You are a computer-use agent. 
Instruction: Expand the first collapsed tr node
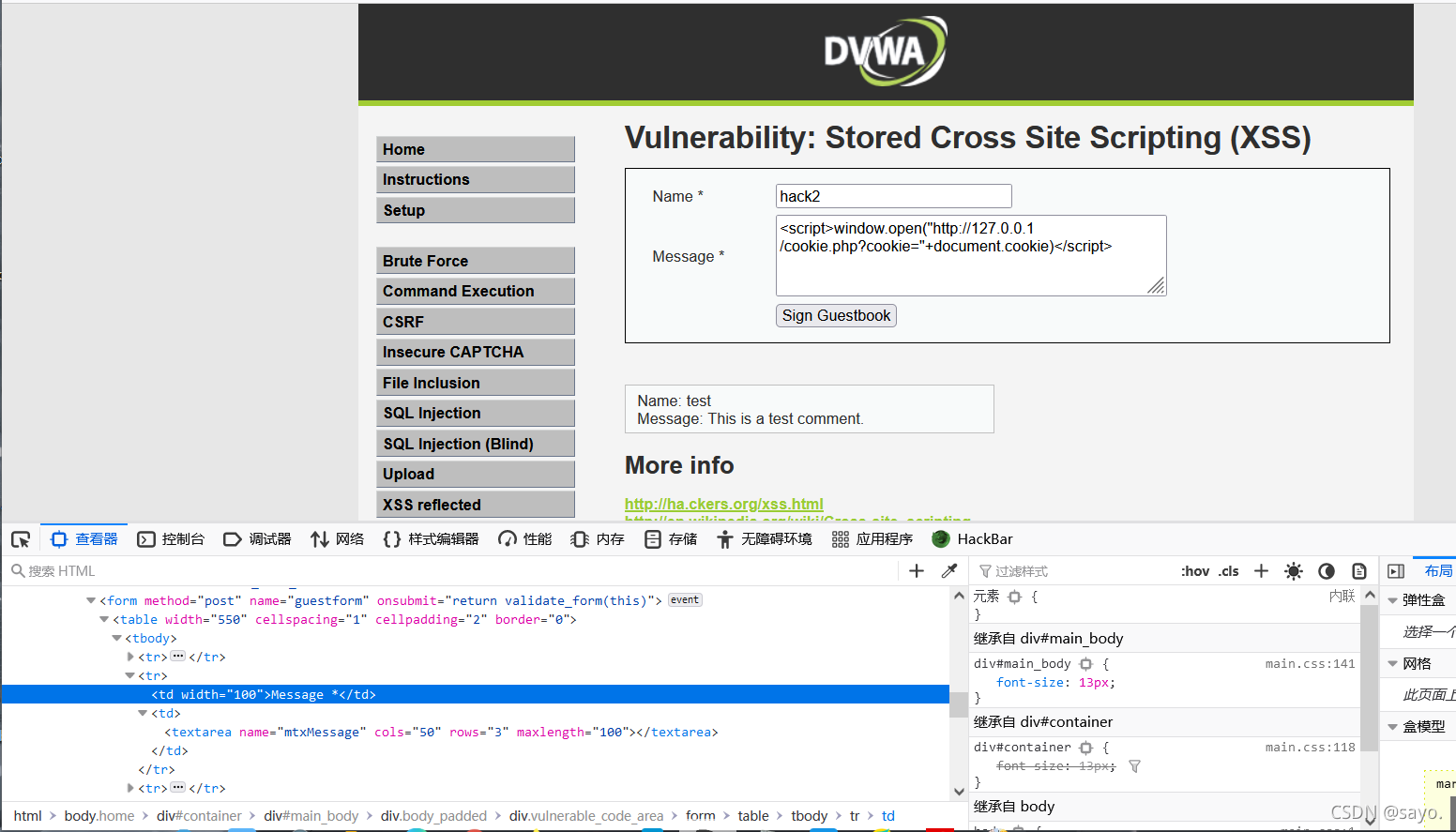130,657
